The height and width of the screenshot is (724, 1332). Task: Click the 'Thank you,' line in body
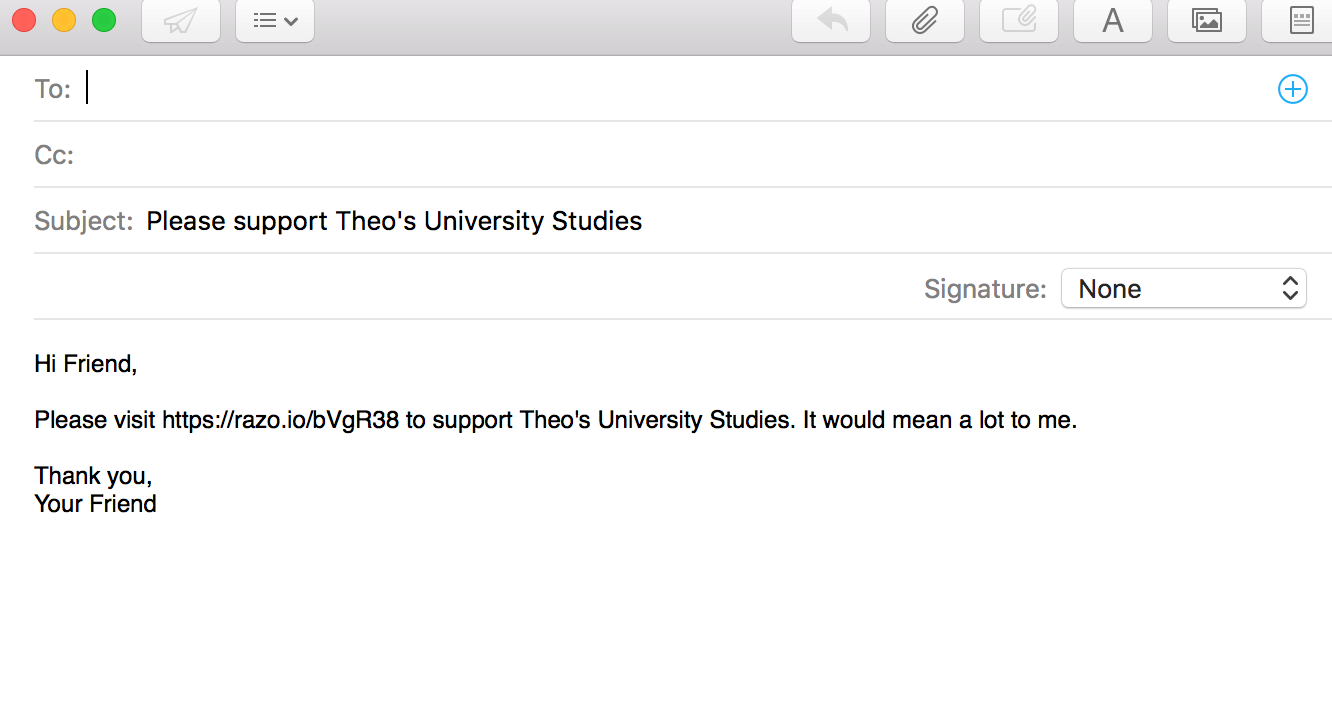pyautogui.click(x=93, y=476)
